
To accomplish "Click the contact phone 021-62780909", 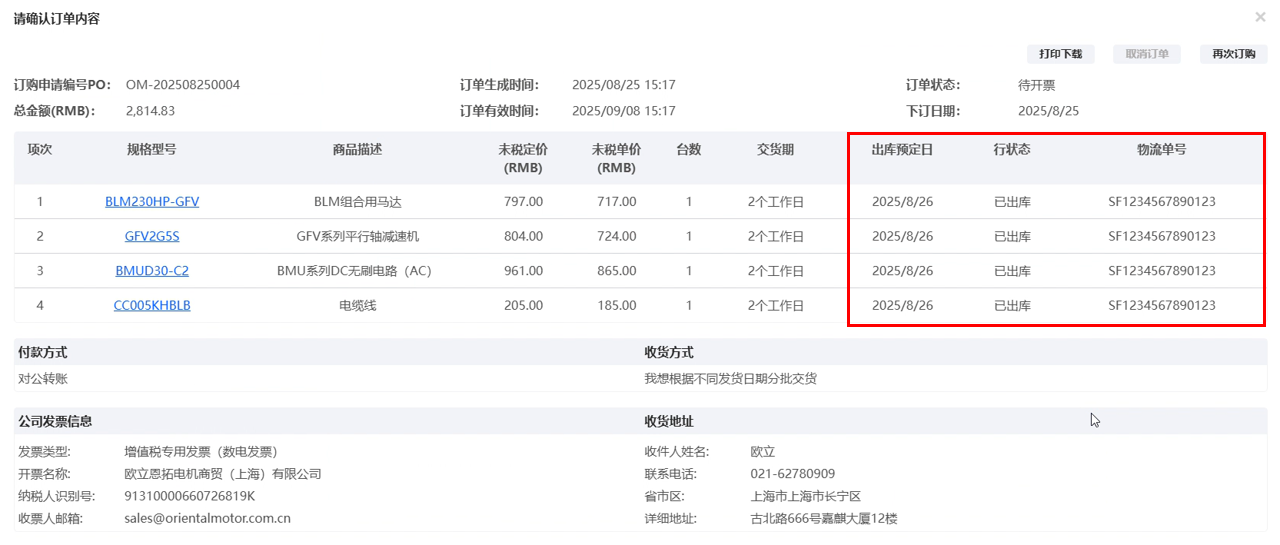I will coord(792,474).
